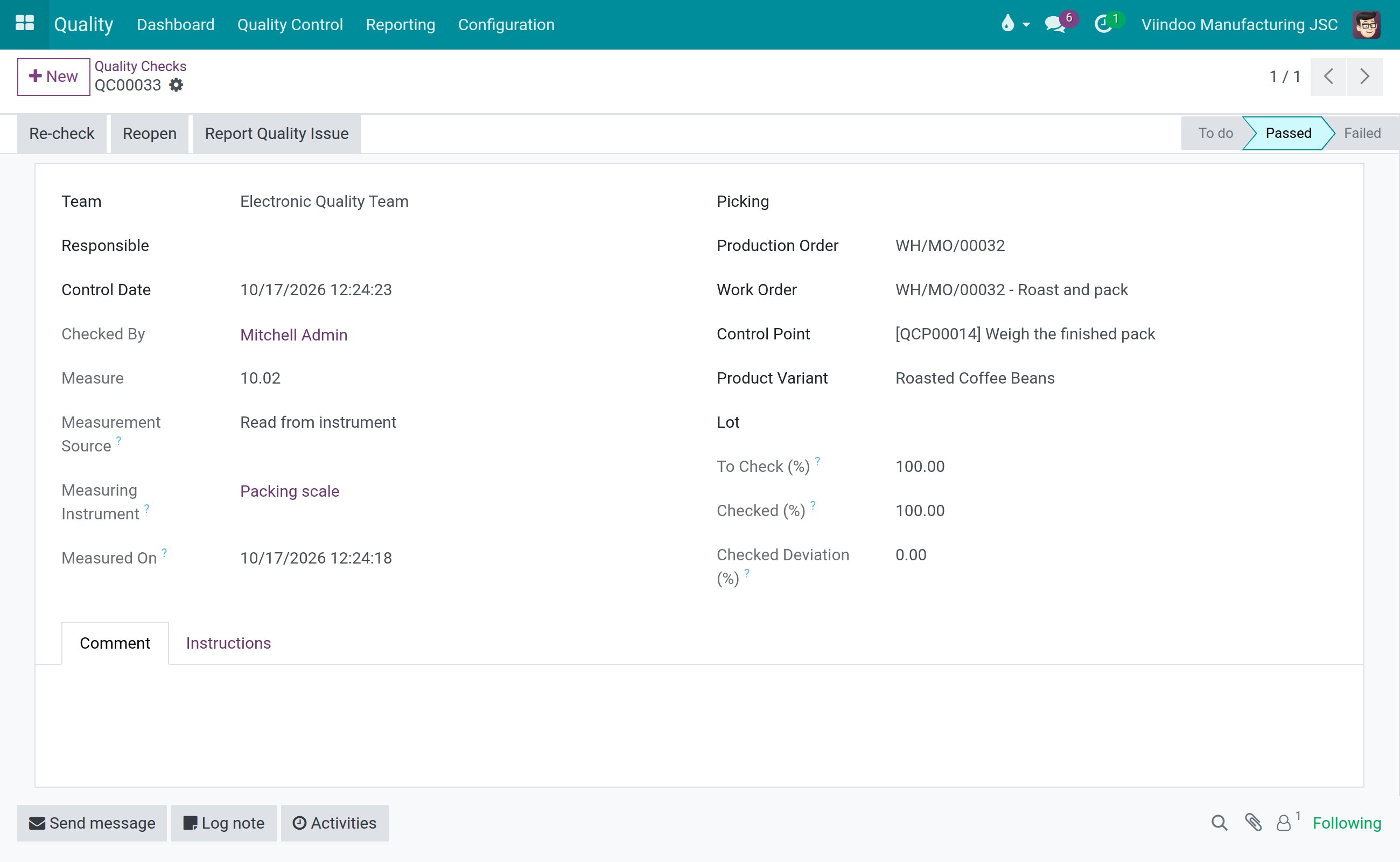The height and width of the screenshot is (862, 1400).
Task: Click help mark next to Checked (%)
Action: point(813,505)
